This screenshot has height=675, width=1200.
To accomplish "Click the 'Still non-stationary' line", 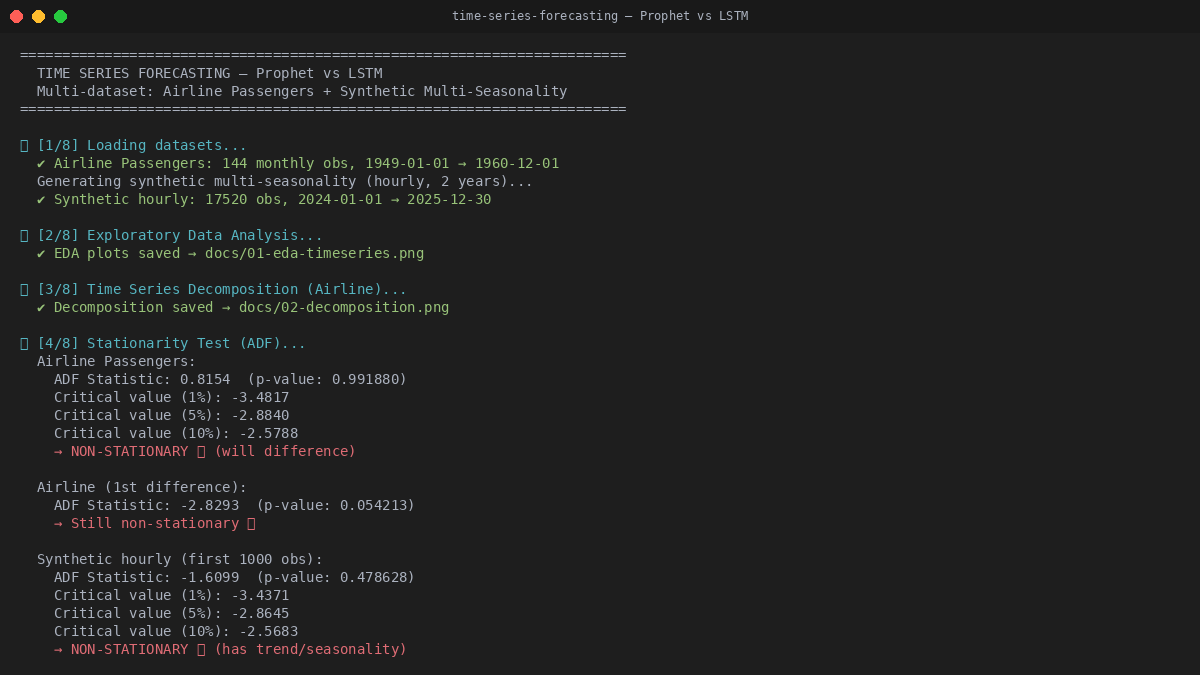I will (155, 523).
